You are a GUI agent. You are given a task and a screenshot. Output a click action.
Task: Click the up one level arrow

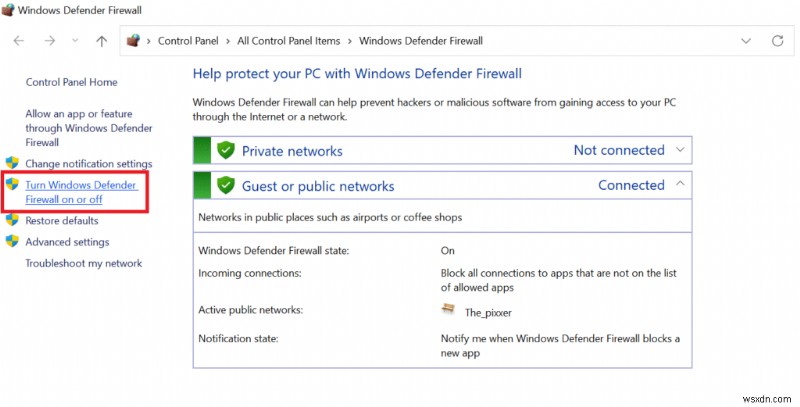[x=101, y=41]
